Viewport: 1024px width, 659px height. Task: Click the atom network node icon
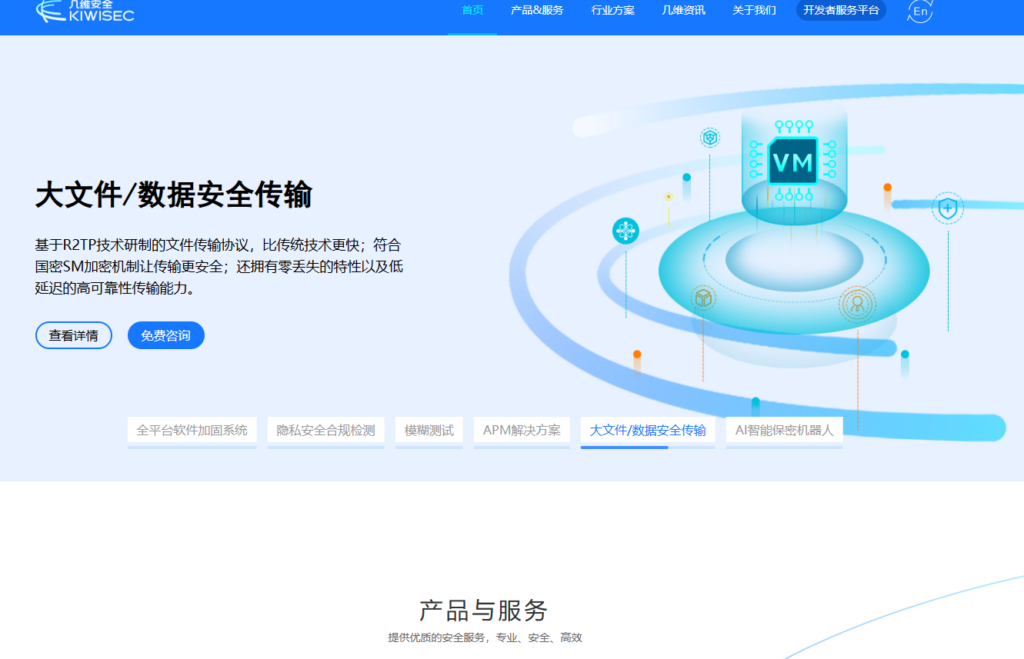pos(624,231)
